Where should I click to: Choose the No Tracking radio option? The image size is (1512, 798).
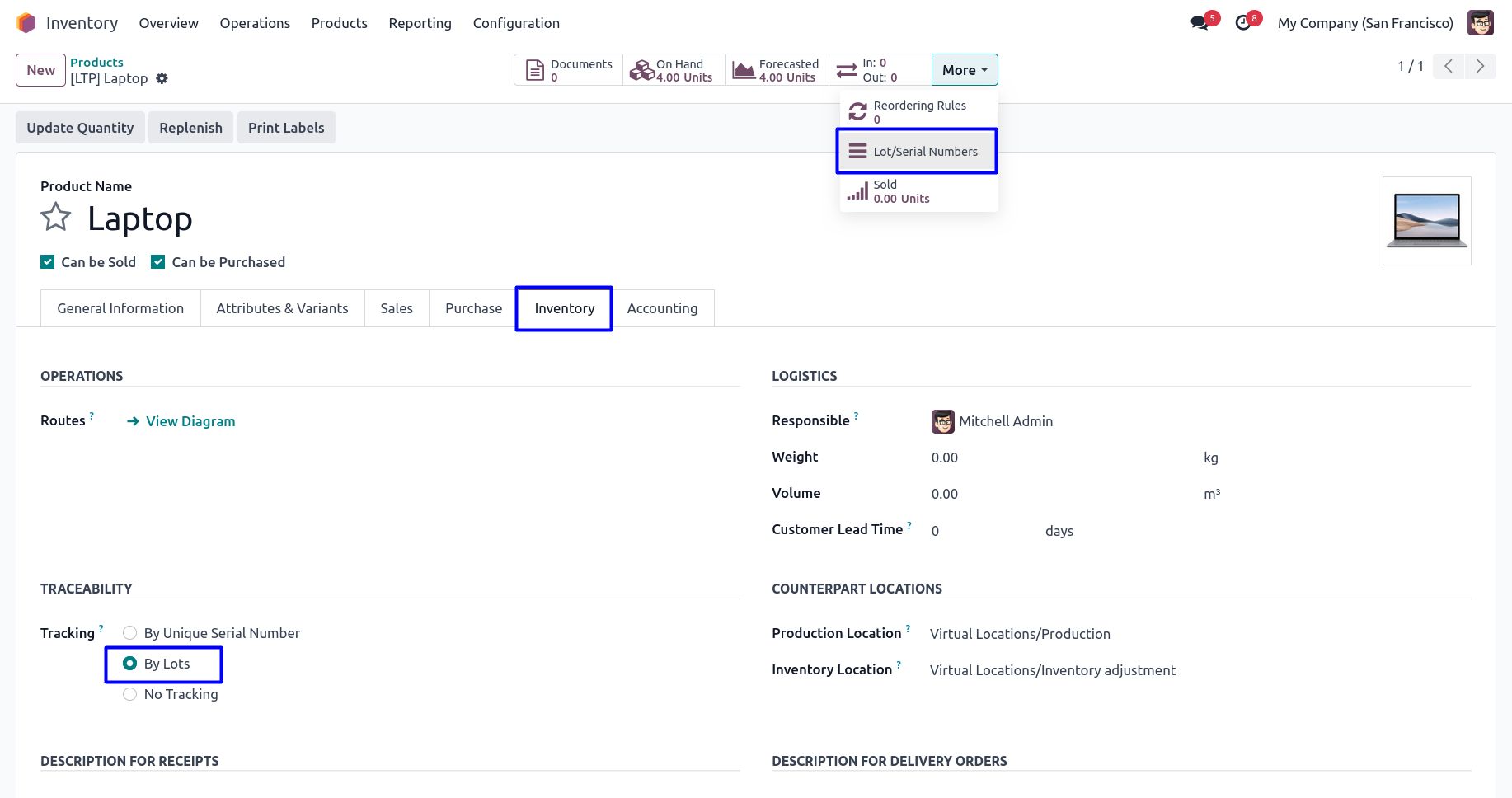coord(130,694)
